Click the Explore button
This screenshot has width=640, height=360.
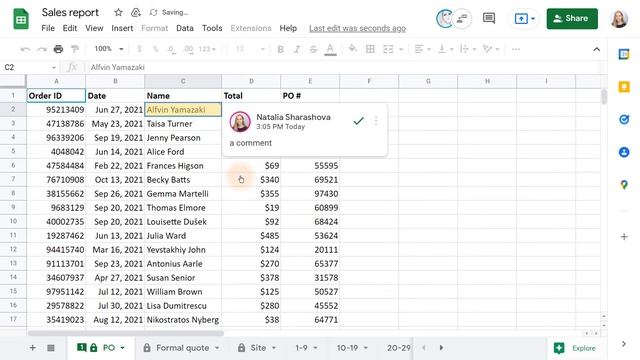(576, 348)
